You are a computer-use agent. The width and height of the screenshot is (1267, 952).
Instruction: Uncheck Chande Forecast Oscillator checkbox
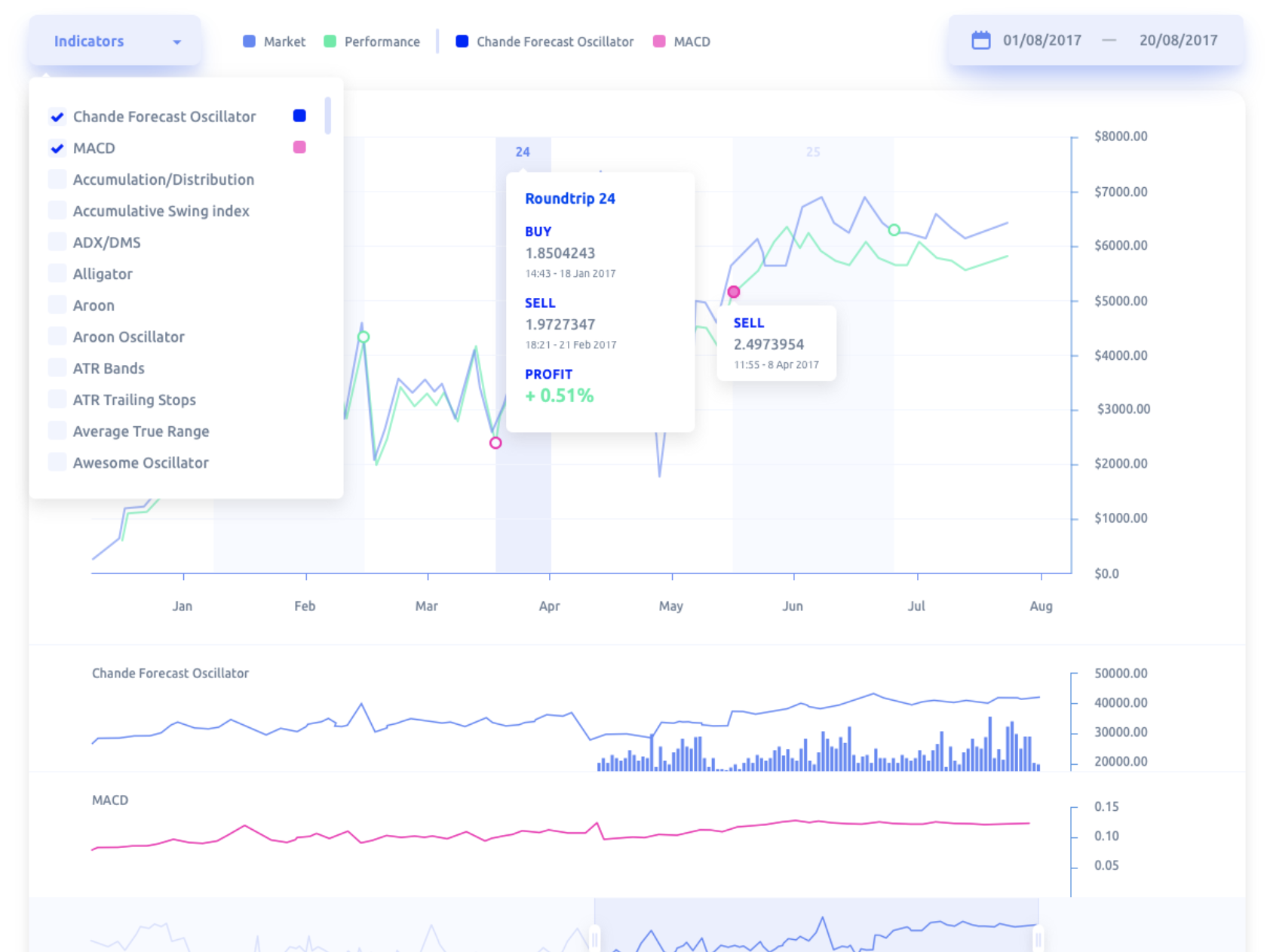[x=57, y=116]
